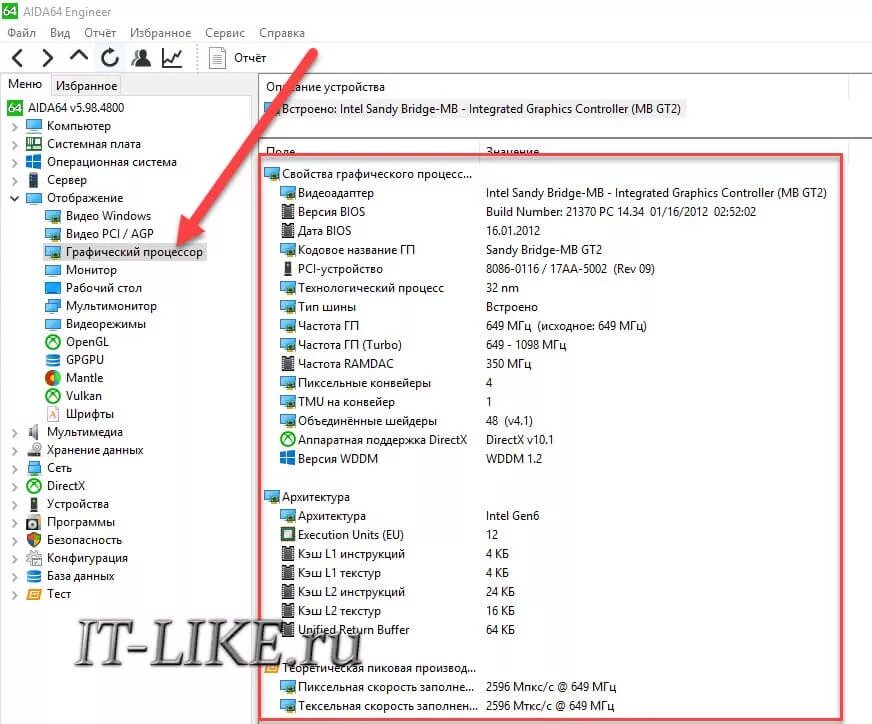
Task: Go up one level with the Up arrow
Action: (x=79, y=56)
